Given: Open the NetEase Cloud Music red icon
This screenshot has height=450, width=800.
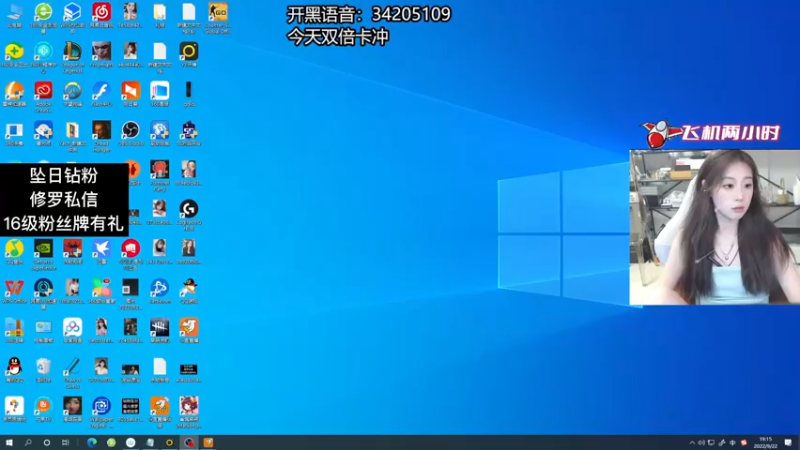Looking at the screenshot, I should coord(102,11).
